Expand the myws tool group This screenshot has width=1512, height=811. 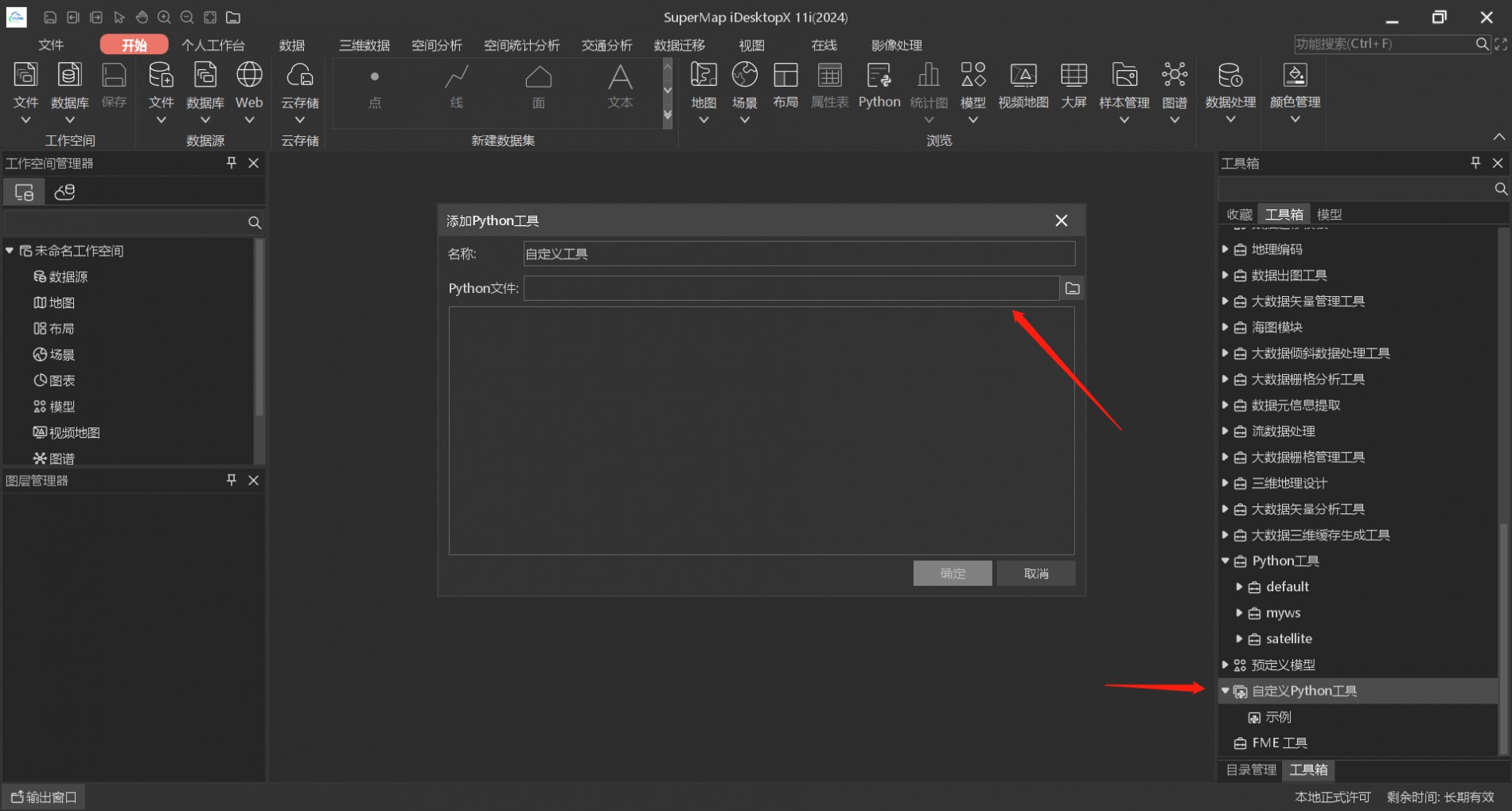[x=1239, y=613]
